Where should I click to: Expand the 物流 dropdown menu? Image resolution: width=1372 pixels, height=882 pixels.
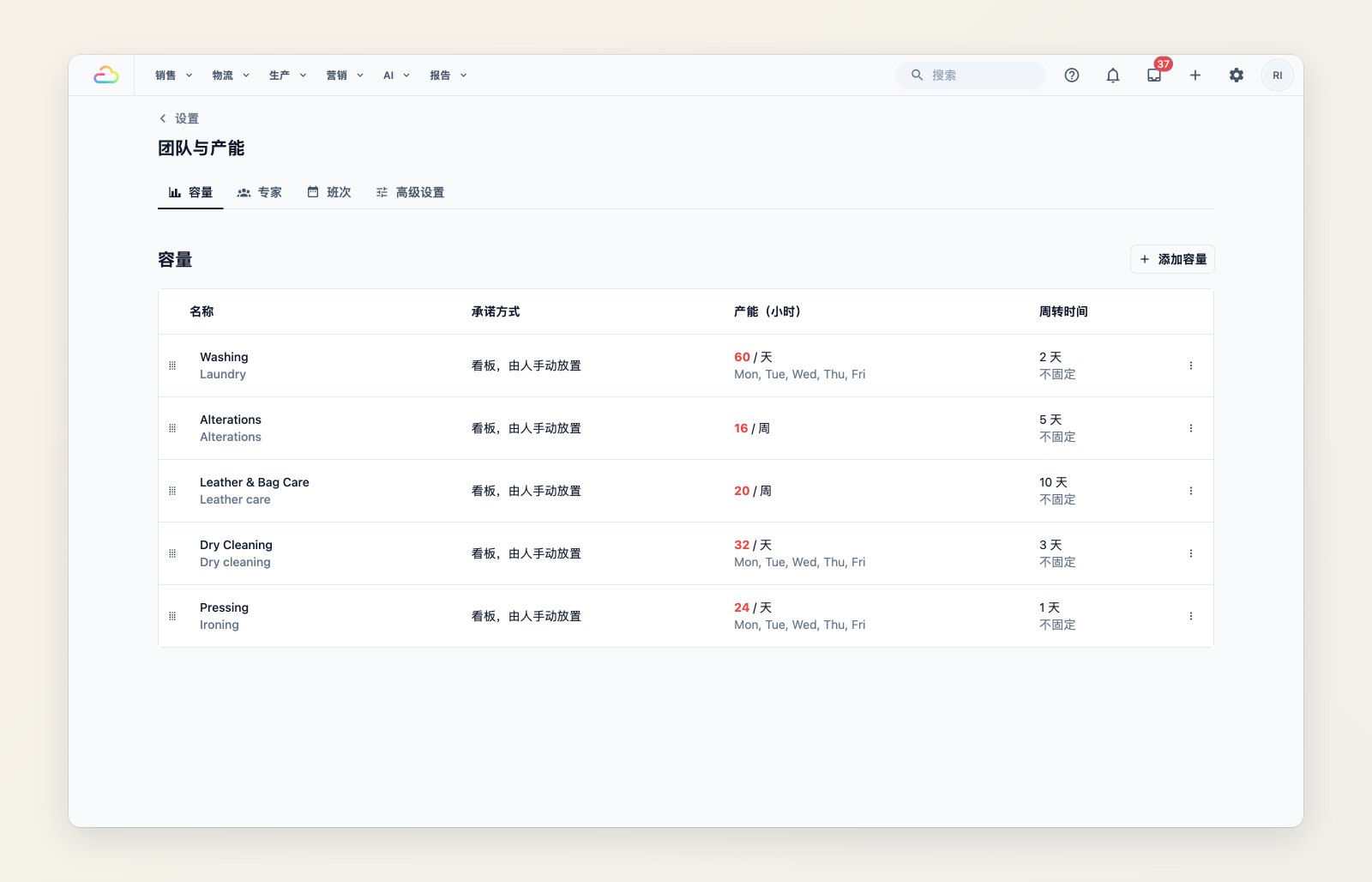[x=231, y=76]
